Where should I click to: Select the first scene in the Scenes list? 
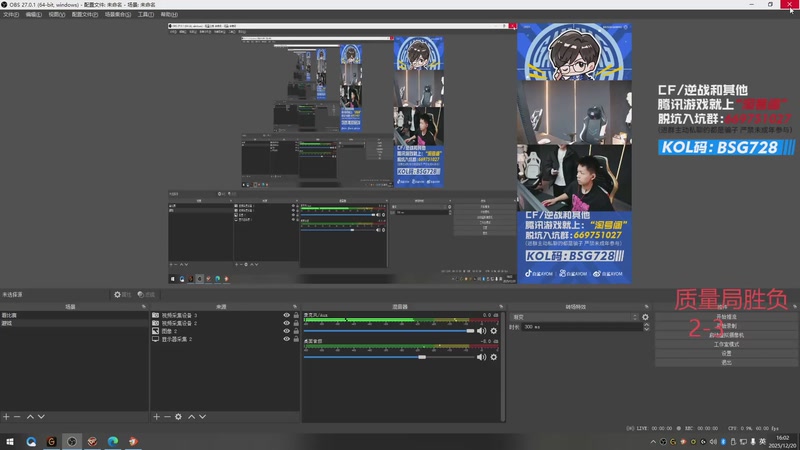click(x=74, y=315)
